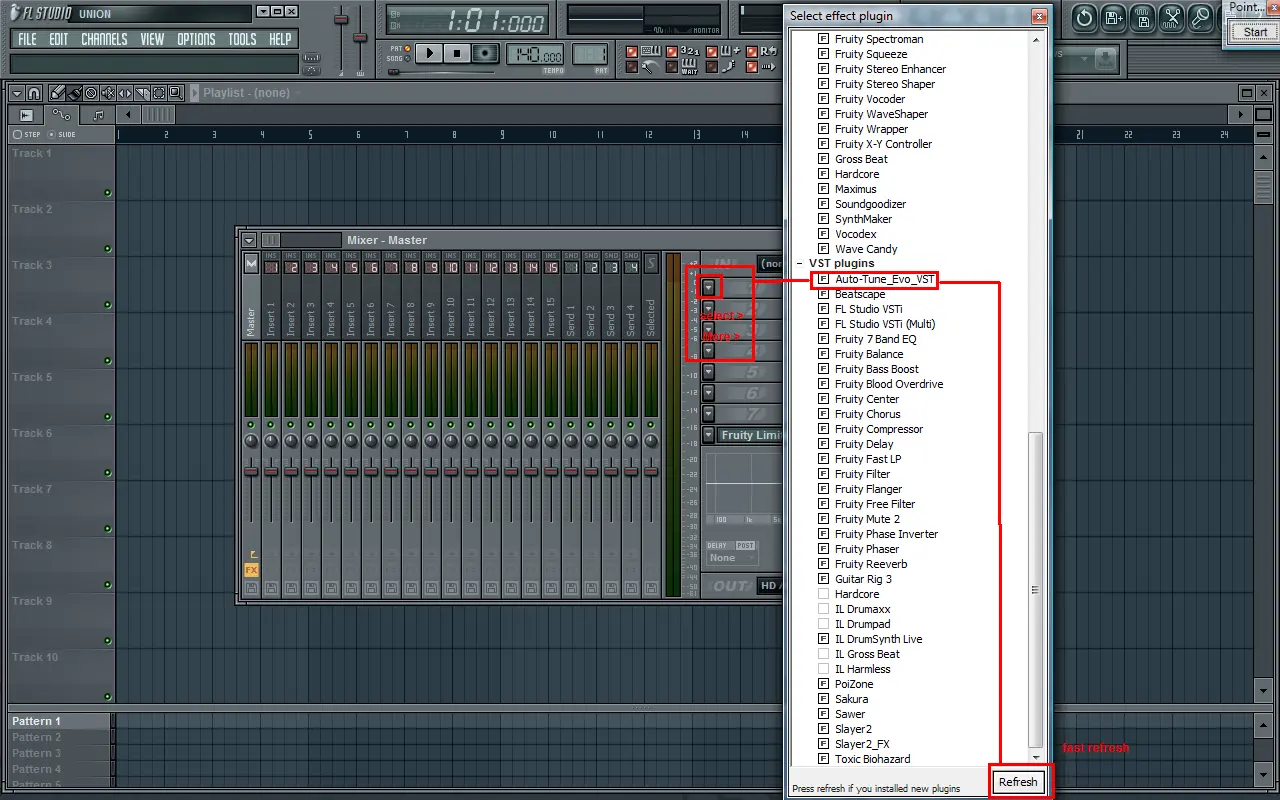The width and height of the screenshot is (1280, 800).
Task: Toggle favorite box for IL Drumaxx
Action: click(x=824, y=609)
